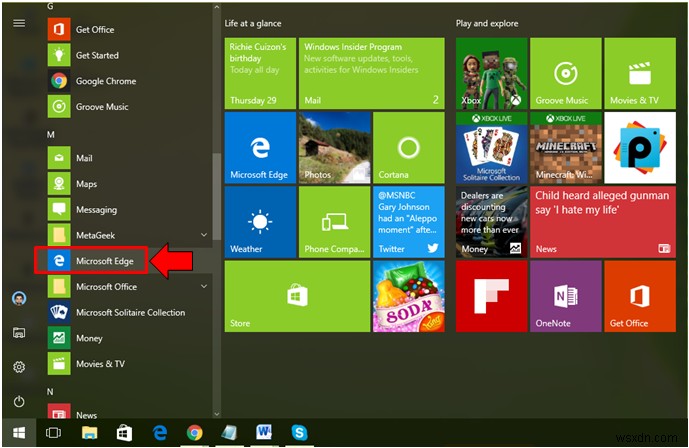This screenshot has height=448, width=689.
Task: Expand the hamburger menu at top left
Action: click(x=19, y=23)
